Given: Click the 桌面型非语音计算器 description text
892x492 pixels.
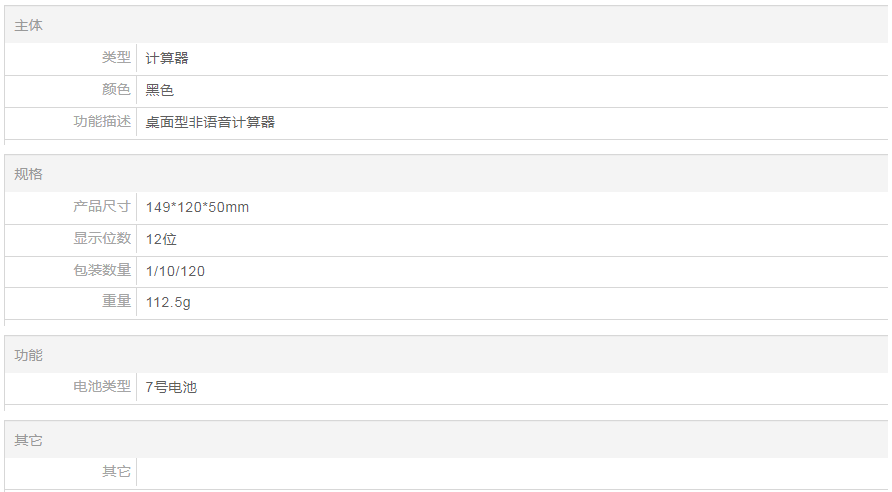Looking at the screenshot, I should tap(210, 122).
